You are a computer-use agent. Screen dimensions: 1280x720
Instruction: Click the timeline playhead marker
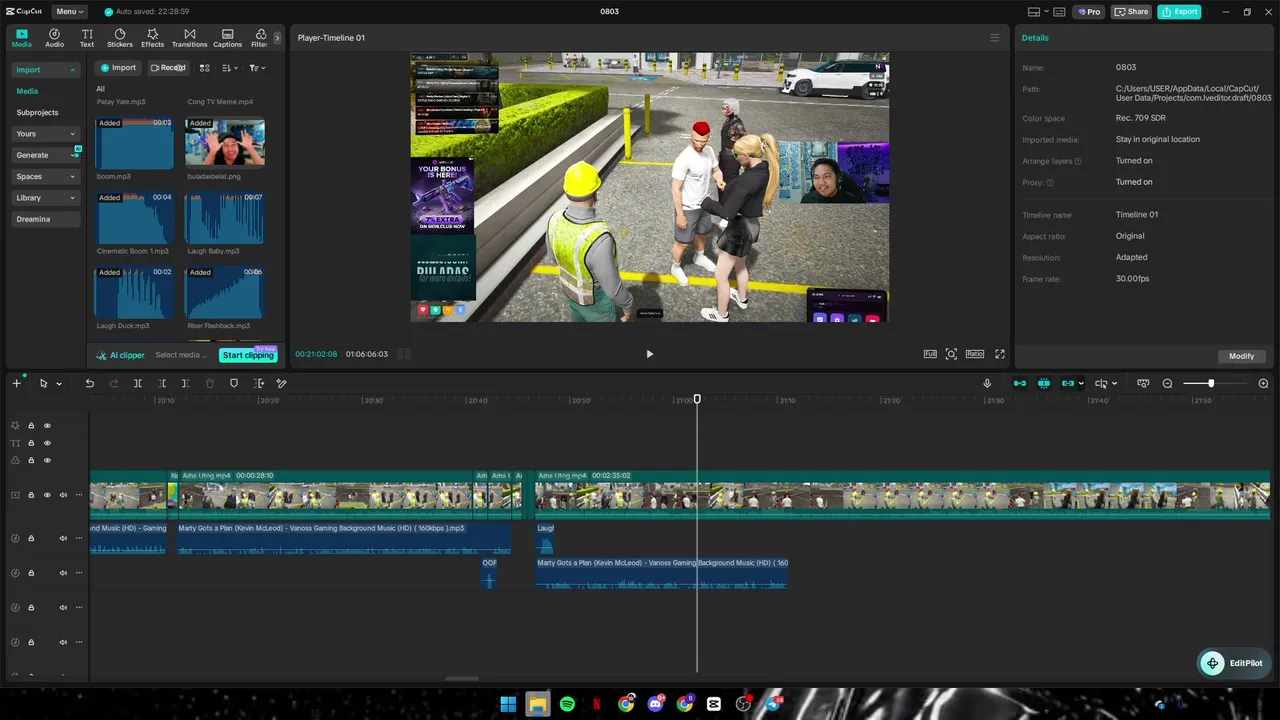click(x=697, y=400)
